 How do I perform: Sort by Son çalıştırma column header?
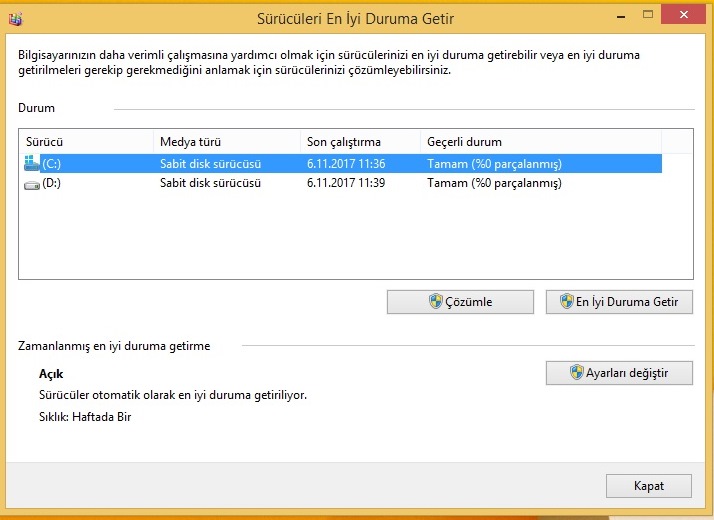pos(361,142)
